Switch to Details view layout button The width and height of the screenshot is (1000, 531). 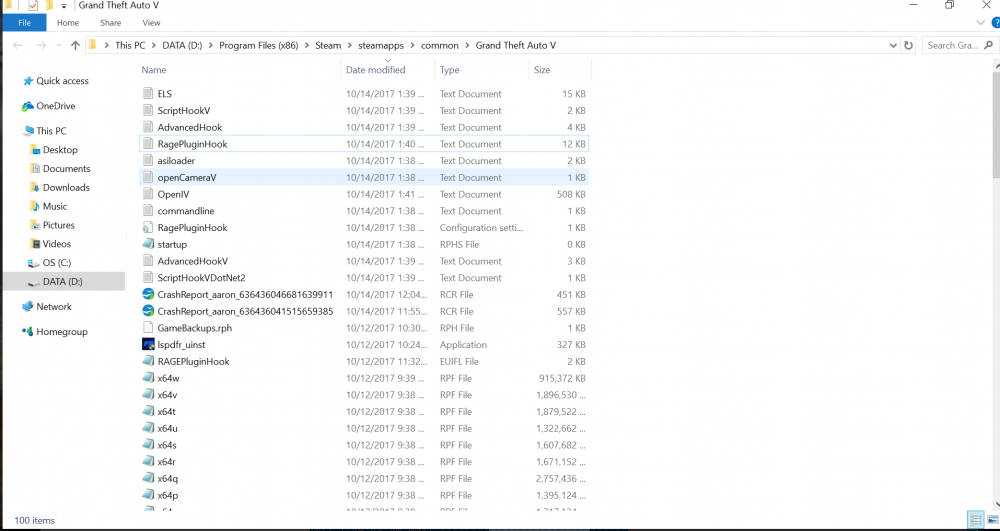[x=975, y=520]
